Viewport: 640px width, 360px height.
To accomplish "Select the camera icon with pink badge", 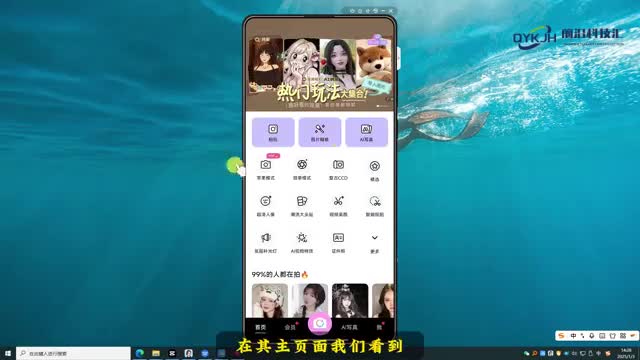I will pos(266,165).
